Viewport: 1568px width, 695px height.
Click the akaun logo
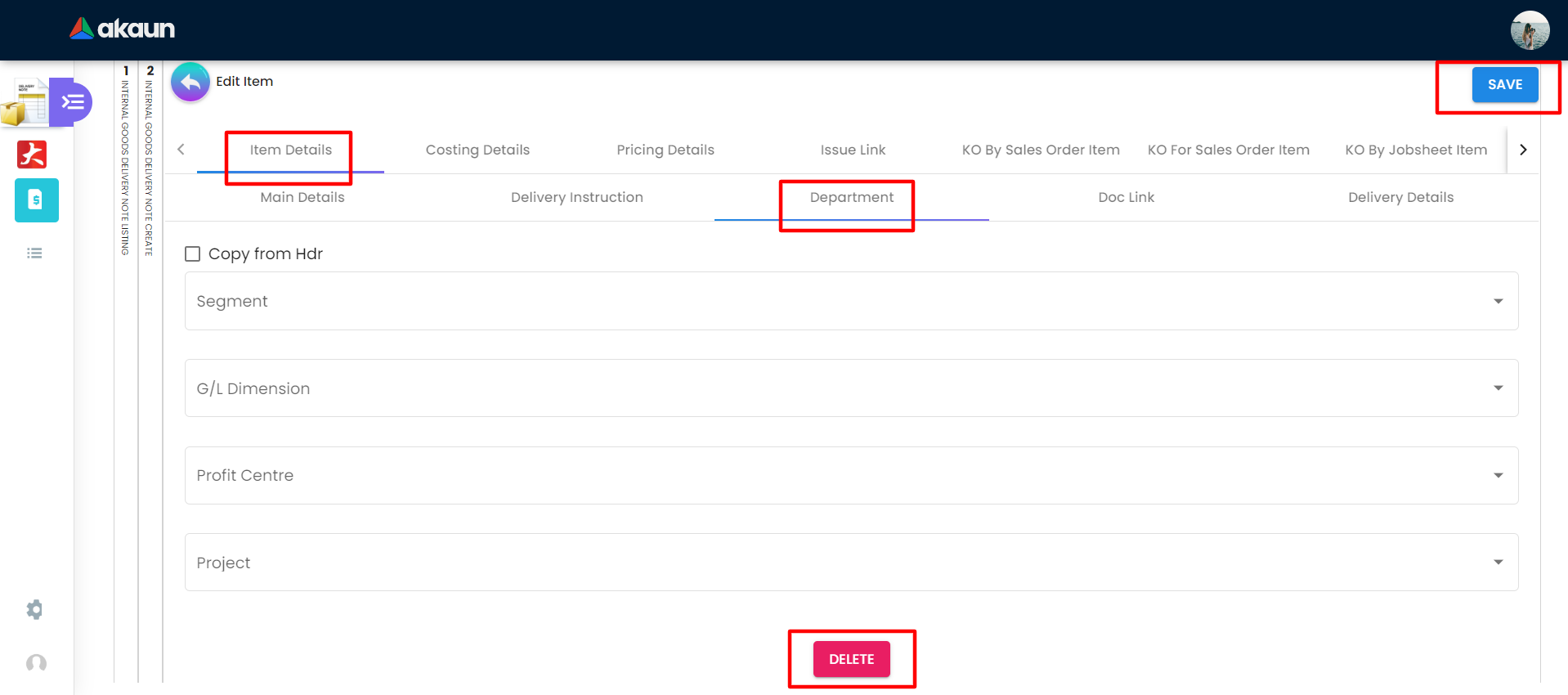coord(122,29)
